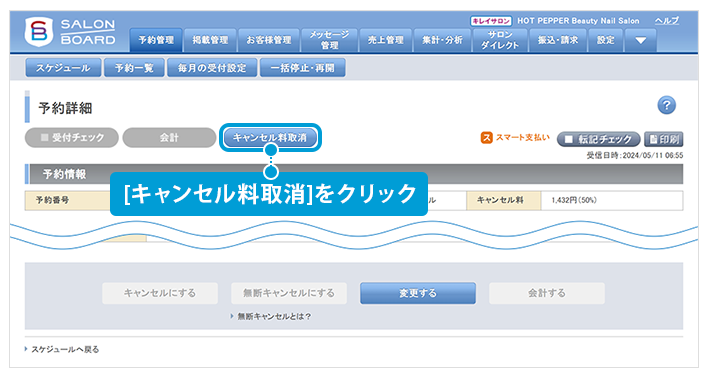
Task: Click the キャンセルにする button
Action: (160, 293)
